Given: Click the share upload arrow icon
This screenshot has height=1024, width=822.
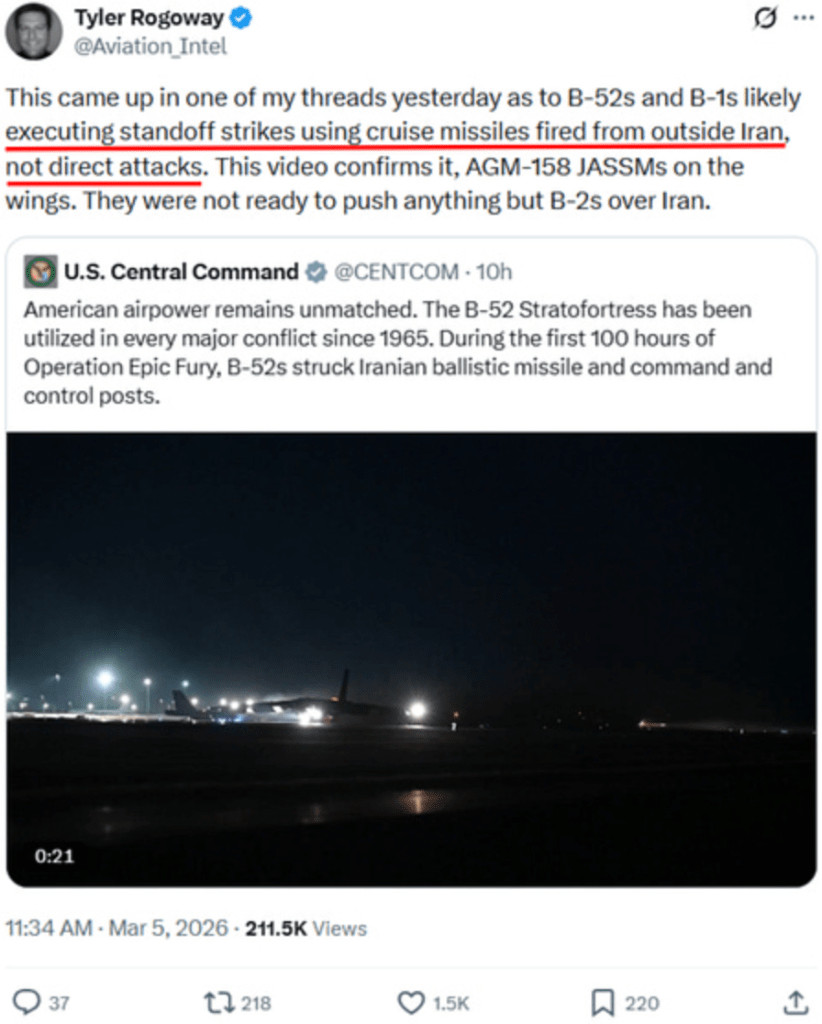Looking at the screenshot, I should click(795, 1001).
